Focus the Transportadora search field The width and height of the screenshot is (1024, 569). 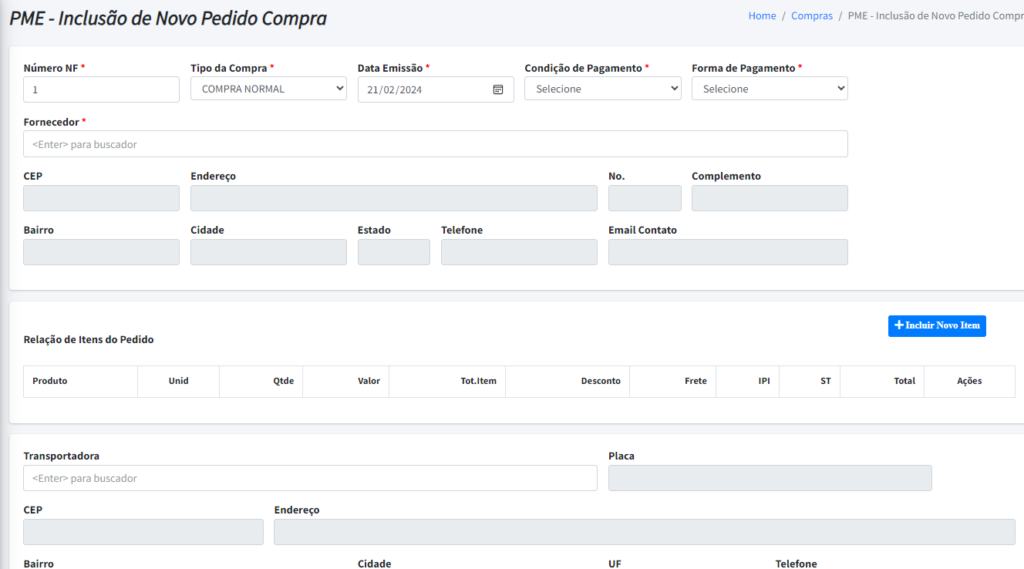[x=310, y=478]
